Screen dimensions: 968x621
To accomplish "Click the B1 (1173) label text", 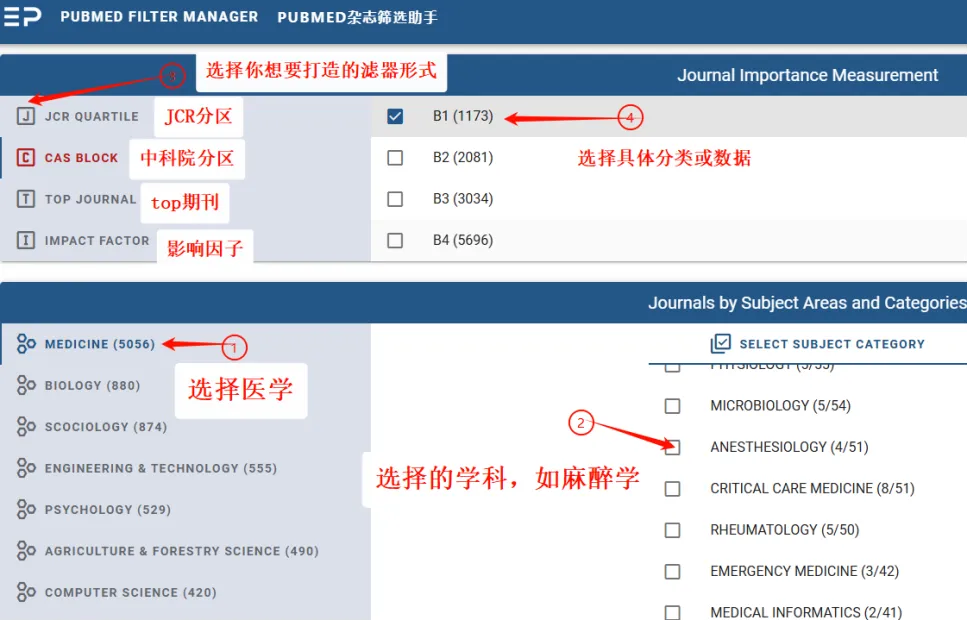I will [463, 116].
